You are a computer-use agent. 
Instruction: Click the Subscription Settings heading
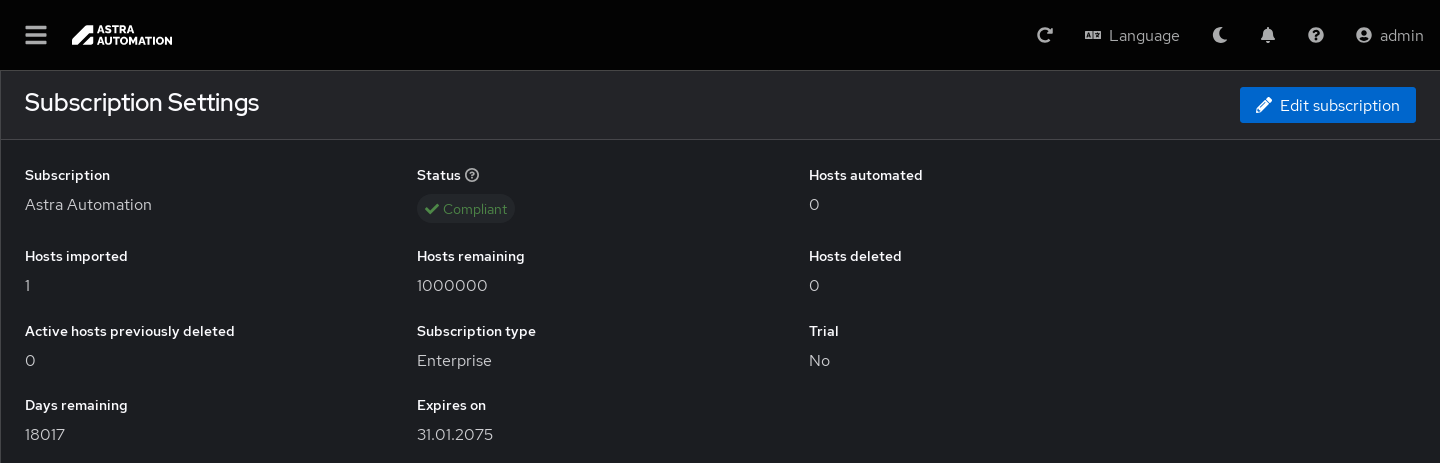click(142, 102)
